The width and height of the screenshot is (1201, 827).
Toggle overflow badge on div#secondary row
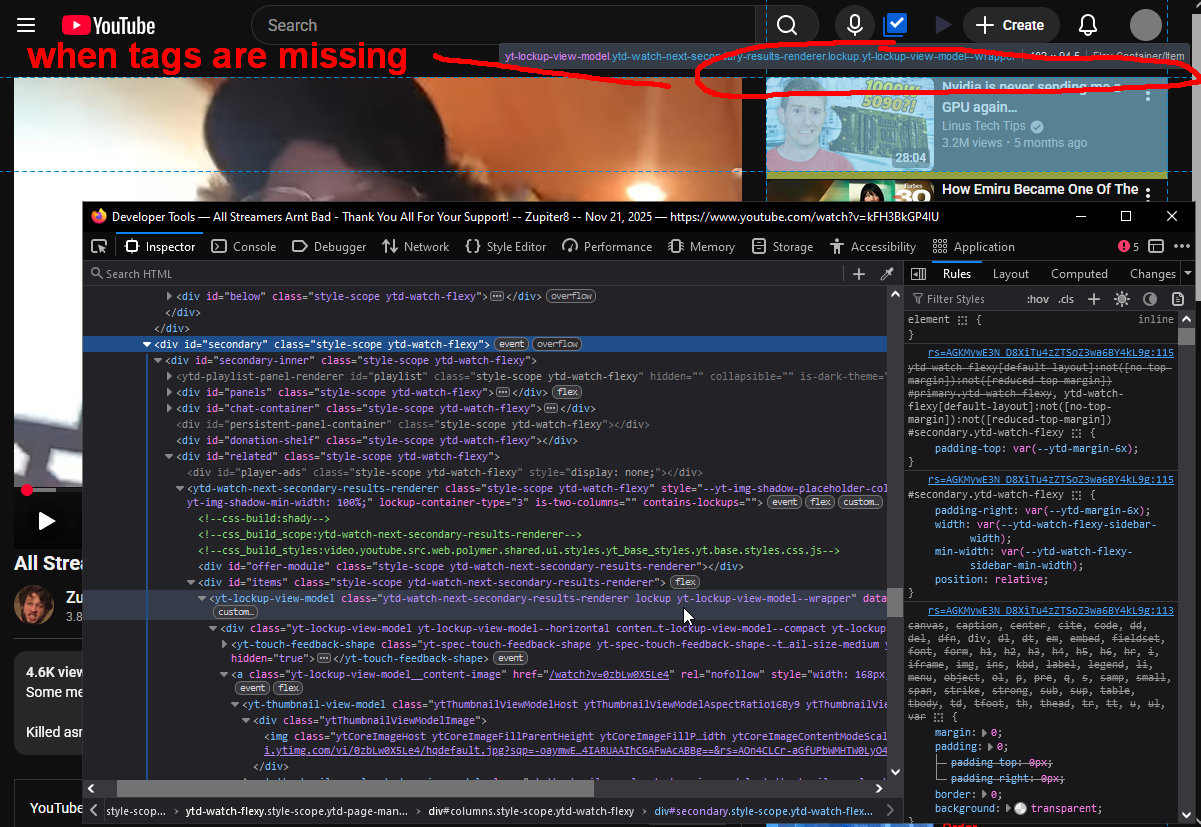tap(557, 344)
